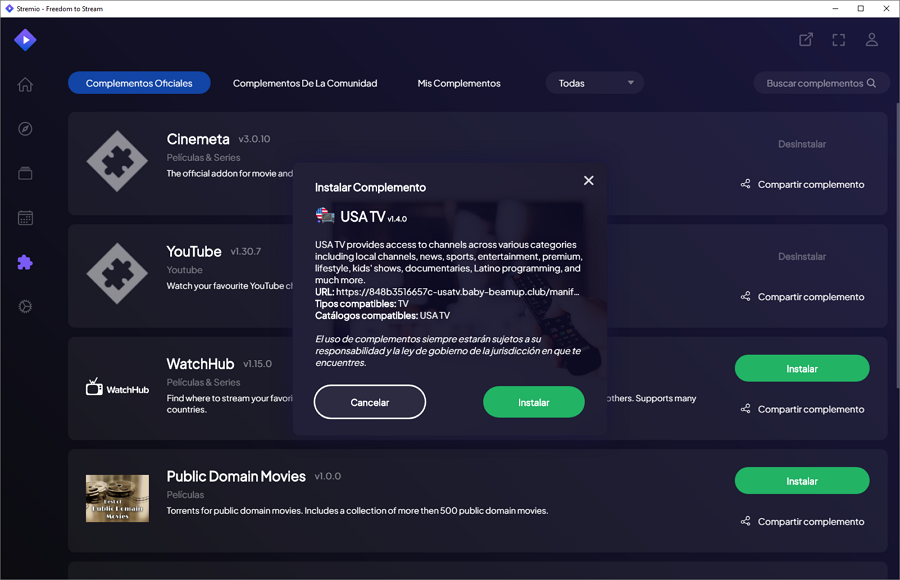Share the WatchHub addon

[x=802, y=409]
